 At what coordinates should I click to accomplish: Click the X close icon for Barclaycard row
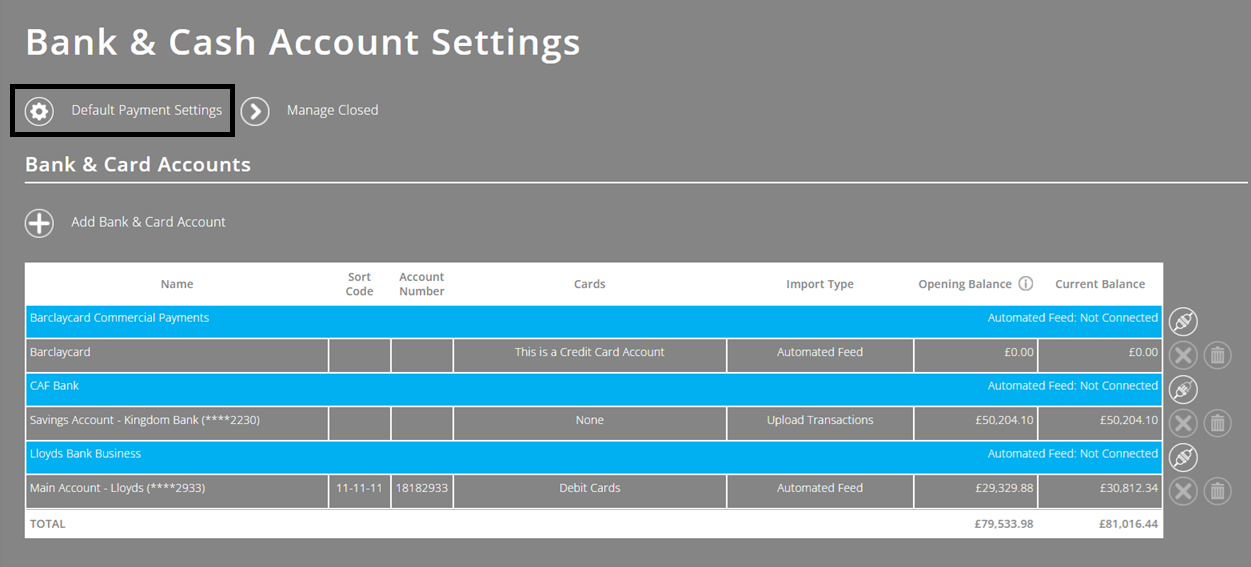[x=1183, y=354]
